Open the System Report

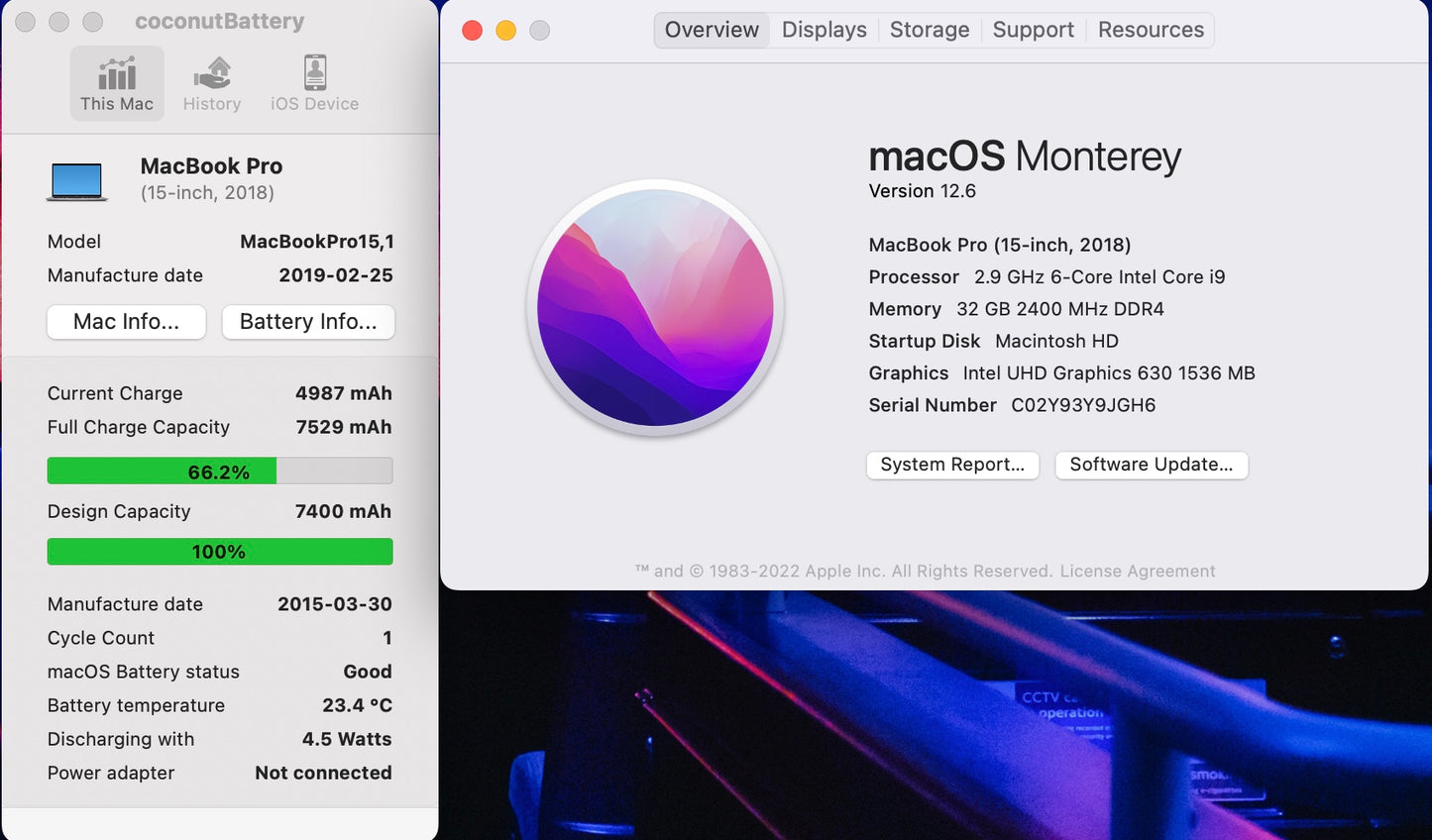pos(951,465)
